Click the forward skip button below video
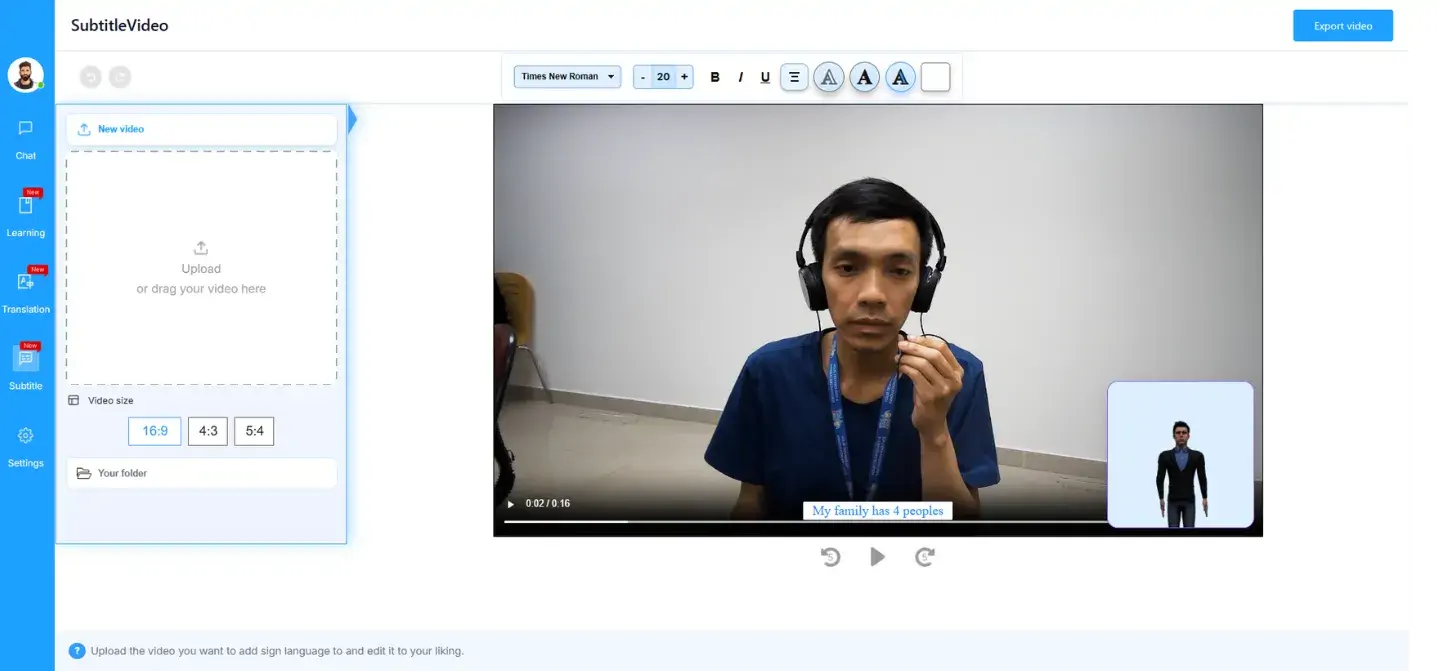Screen dimensions: 1436x671 [x=925, y=557]
